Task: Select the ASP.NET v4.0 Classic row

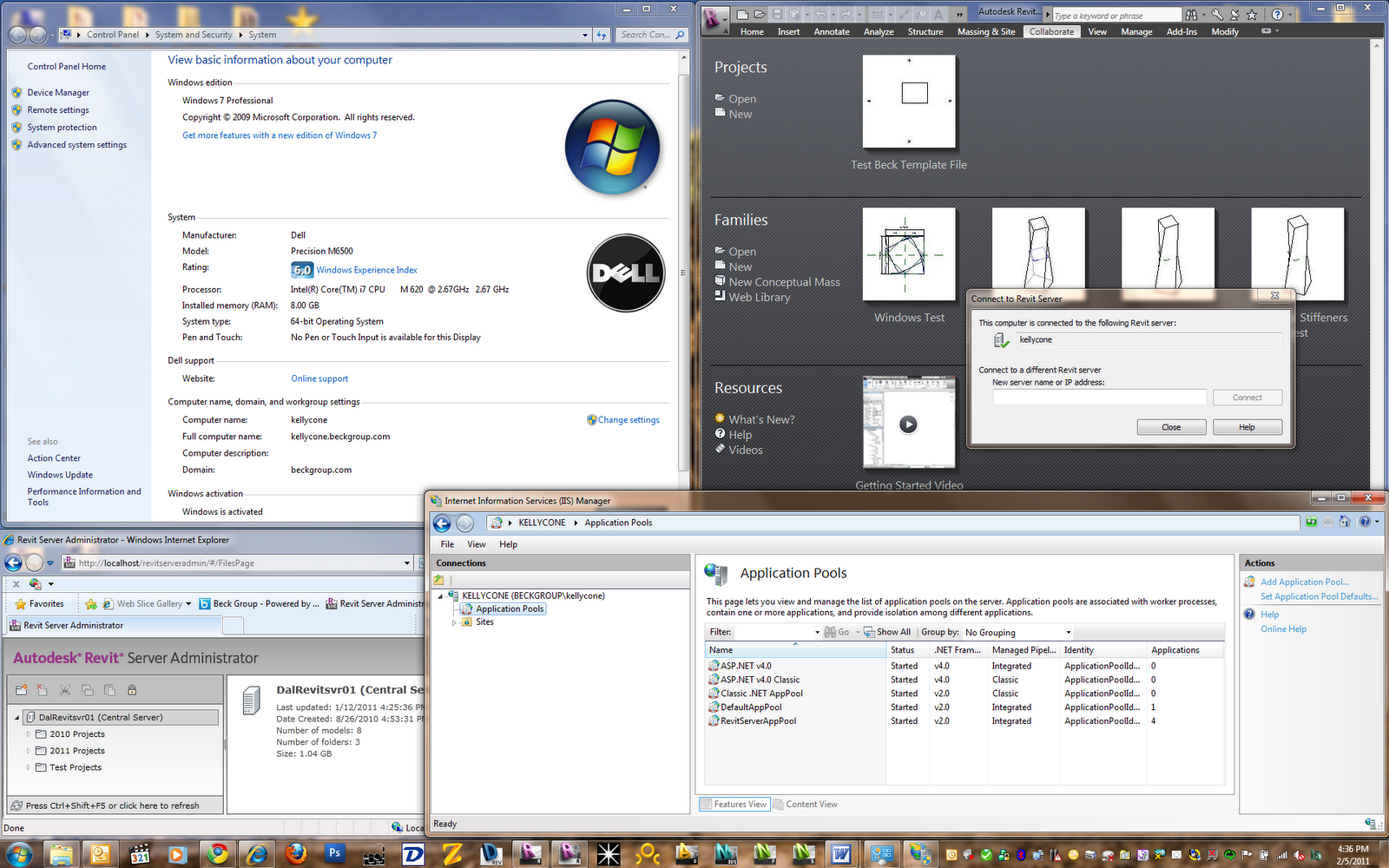Action: pyautogui.click(x=964, y=680)
